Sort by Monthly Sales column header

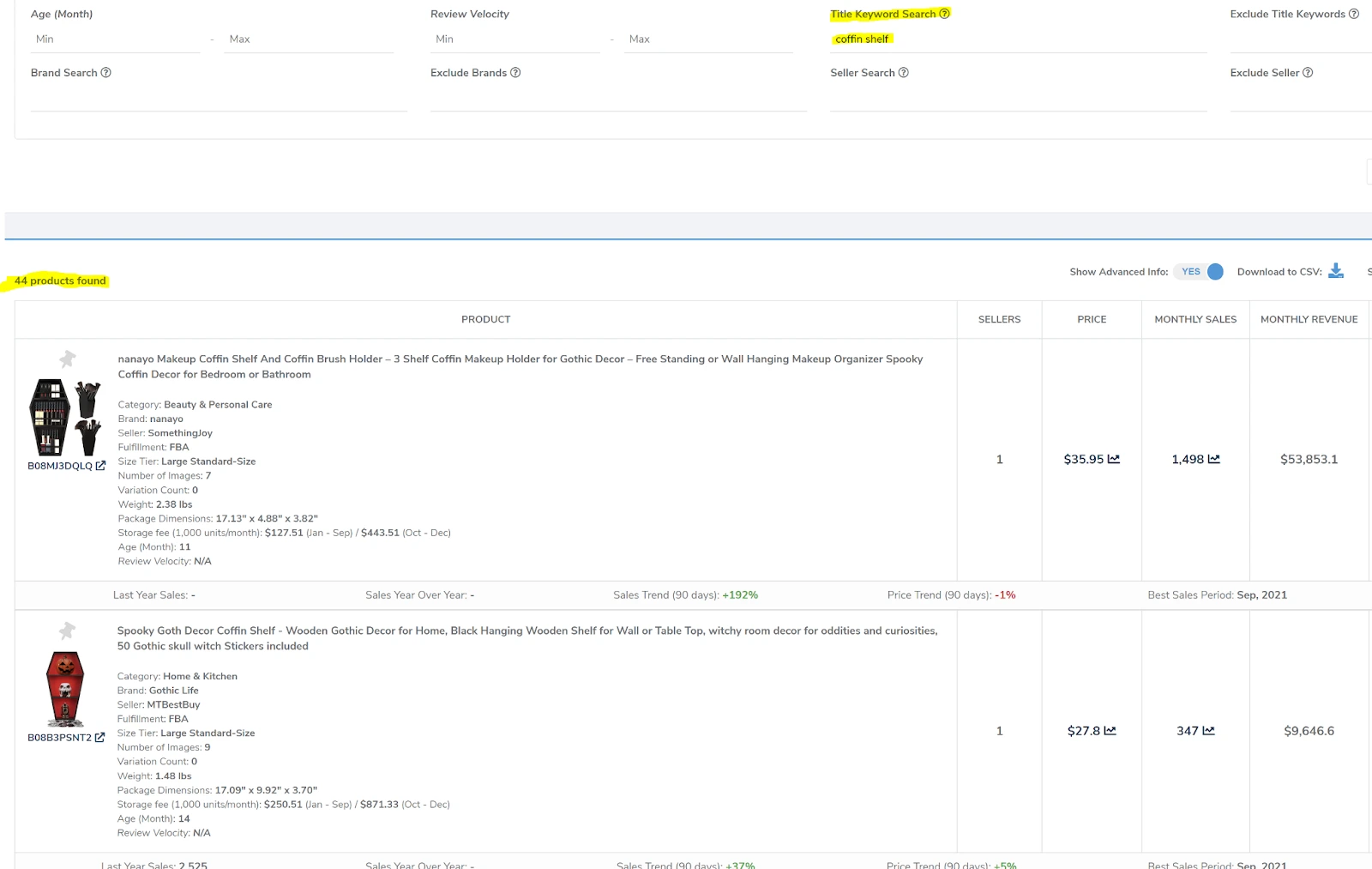coord(1194,319)
